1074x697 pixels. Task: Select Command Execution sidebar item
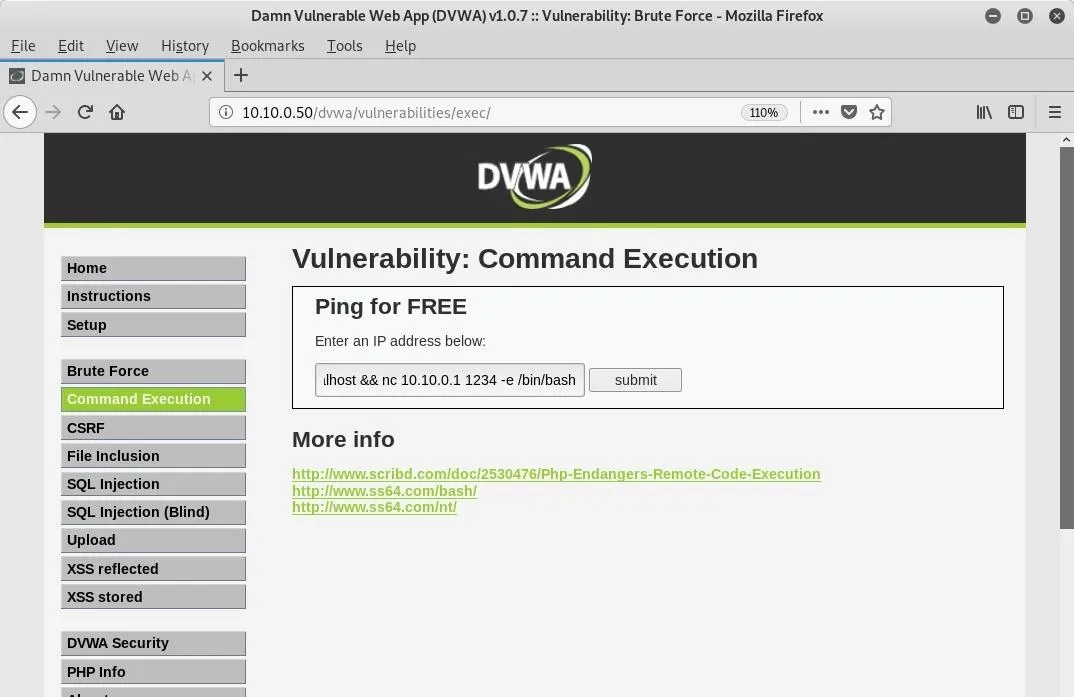tap(153, 399)
